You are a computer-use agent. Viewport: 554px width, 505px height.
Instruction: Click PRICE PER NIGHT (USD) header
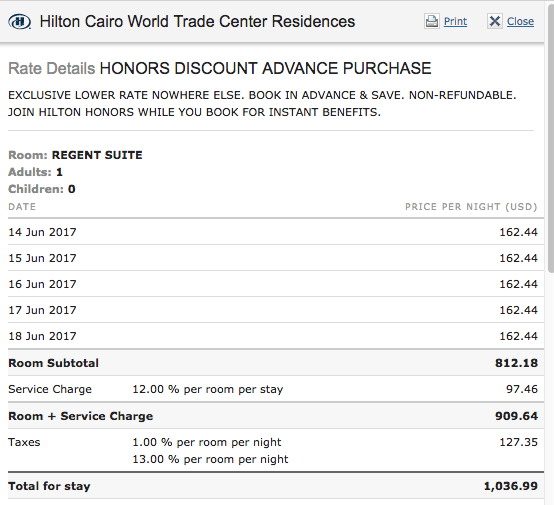coord(471,207)
